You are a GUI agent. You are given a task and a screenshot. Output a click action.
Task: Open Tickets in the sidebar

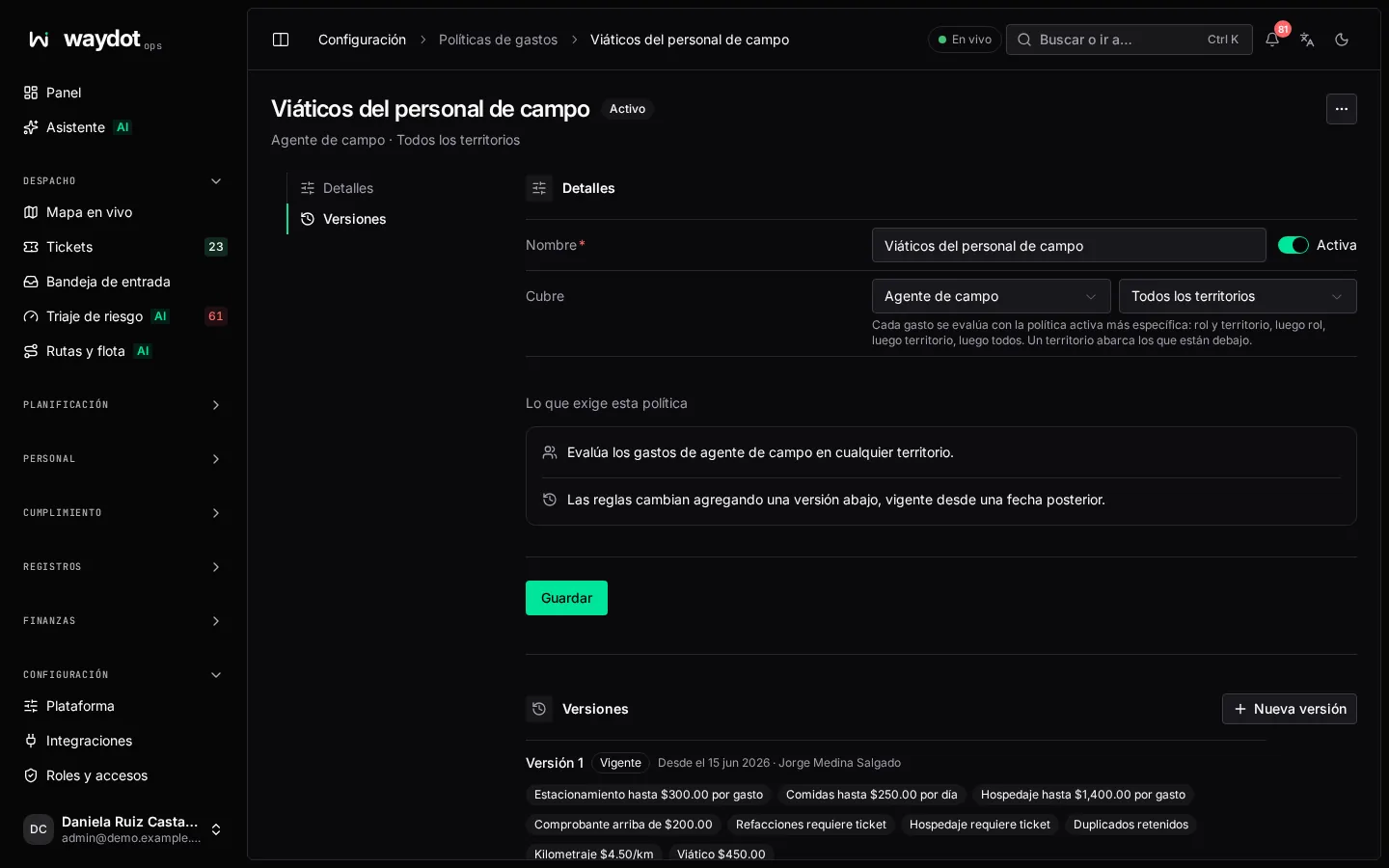click(x=123, y=247)
